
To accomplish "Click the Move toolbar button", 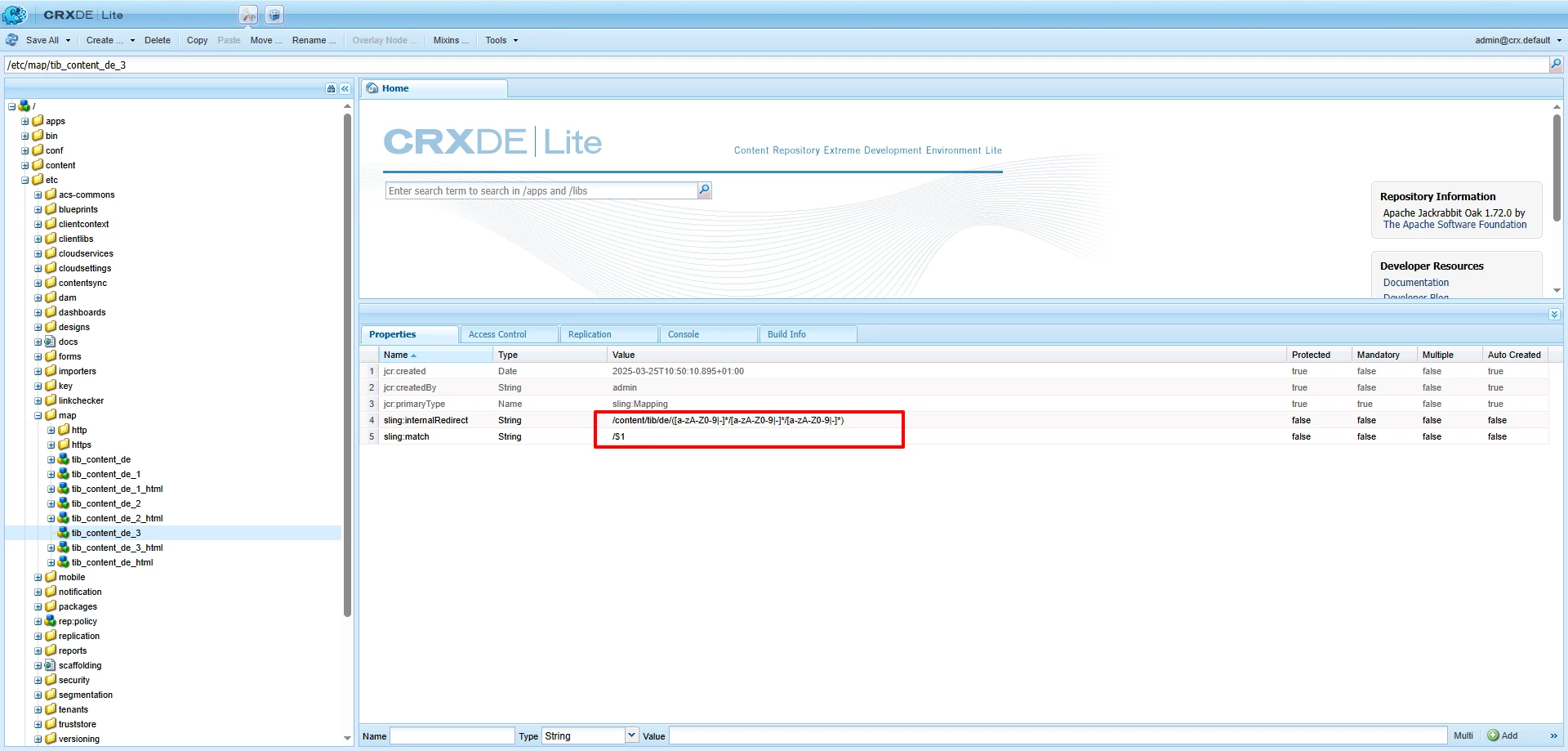I will click(x=266, y=40).
